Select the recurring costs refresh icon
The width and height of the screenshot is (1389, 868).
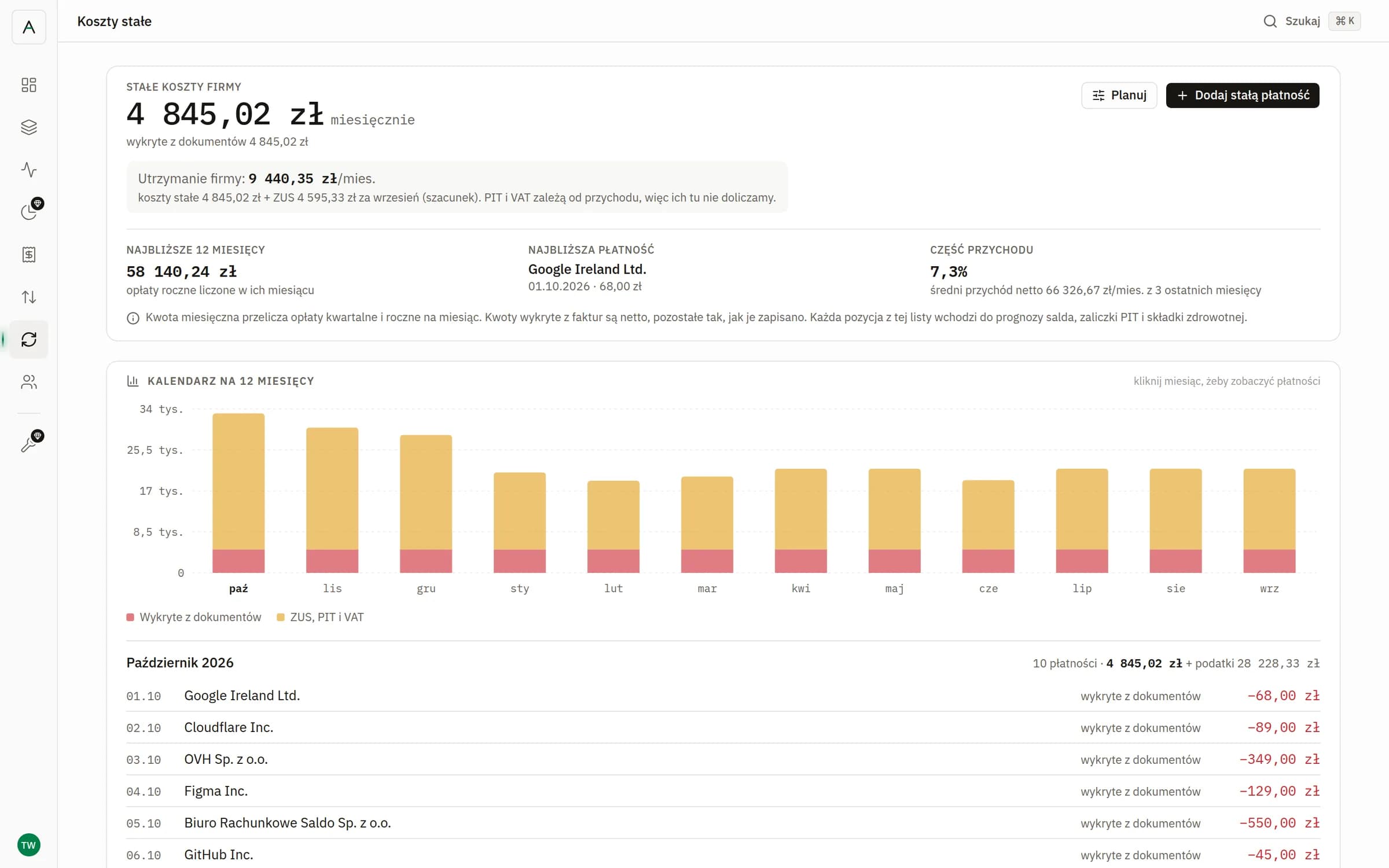click(x=28, y=339)
